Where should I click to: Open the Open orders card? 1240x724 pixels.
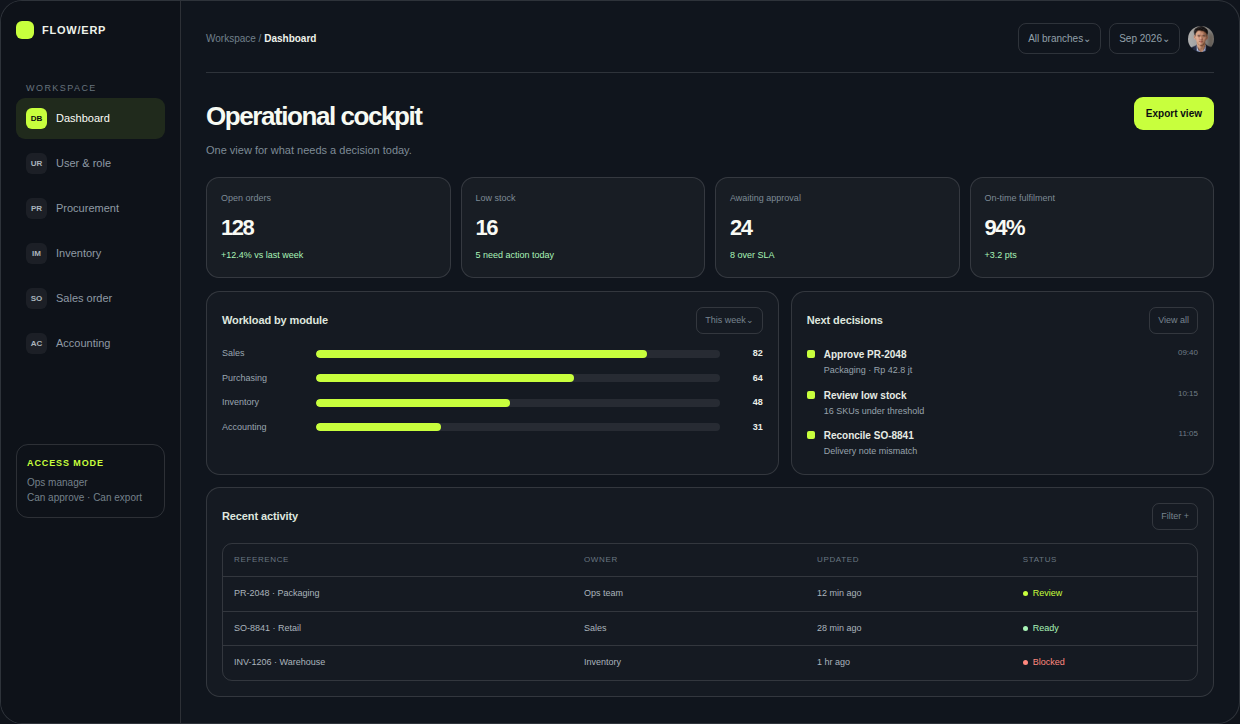pyautogui.click(x=328, y=227)
